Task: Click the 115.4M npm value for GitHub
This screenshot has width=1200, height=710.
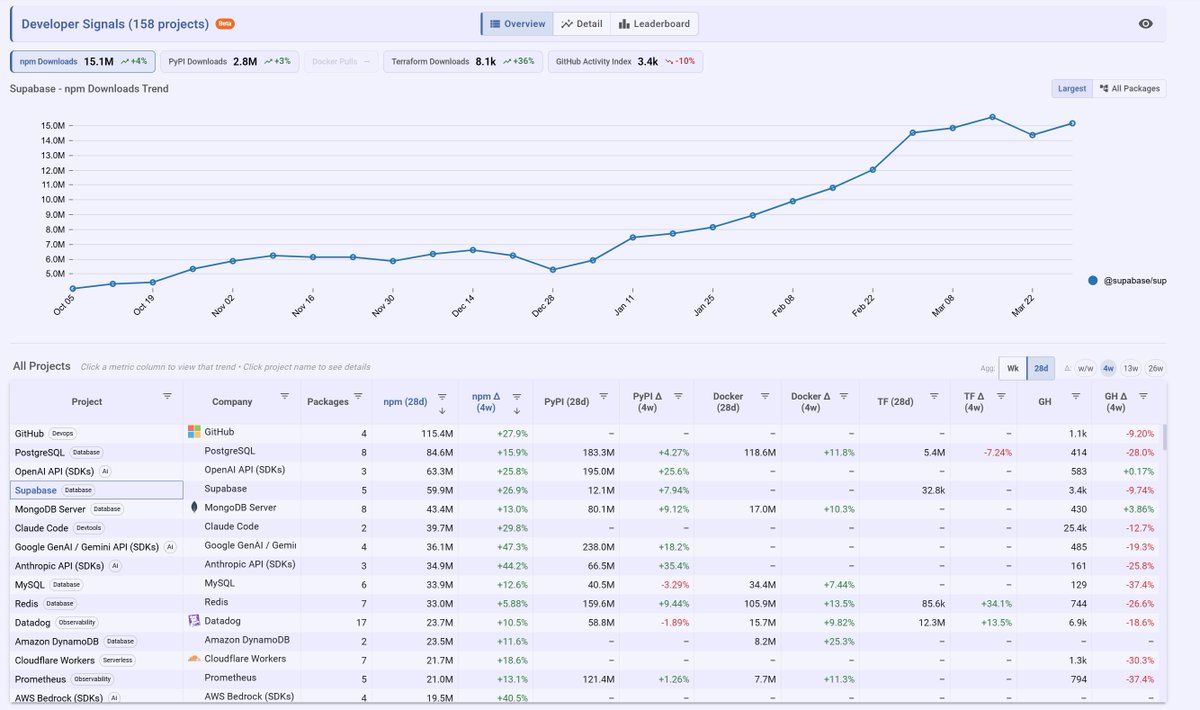Action: click(436, 434)
